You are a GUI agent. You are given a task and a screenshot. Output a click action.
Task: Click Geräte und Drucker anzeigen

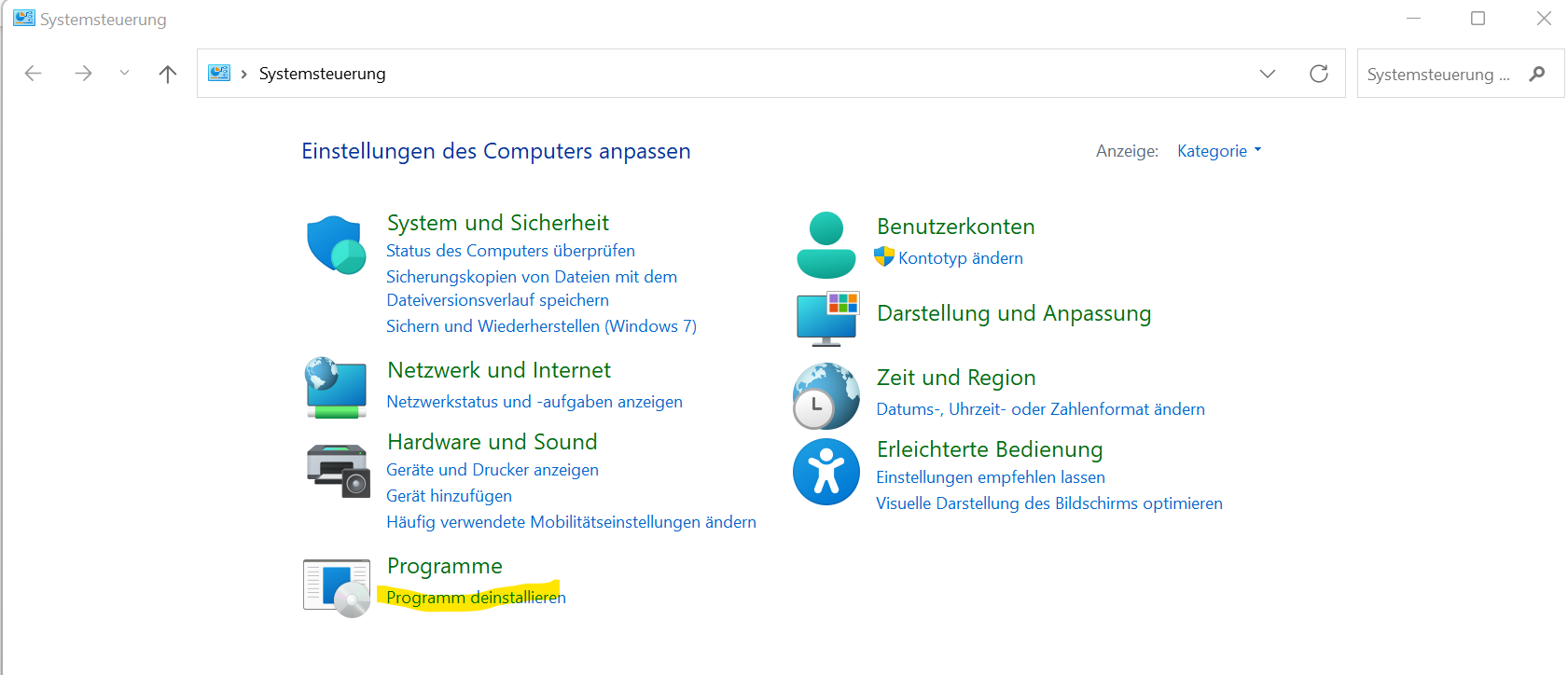click(x=493, y=470)
